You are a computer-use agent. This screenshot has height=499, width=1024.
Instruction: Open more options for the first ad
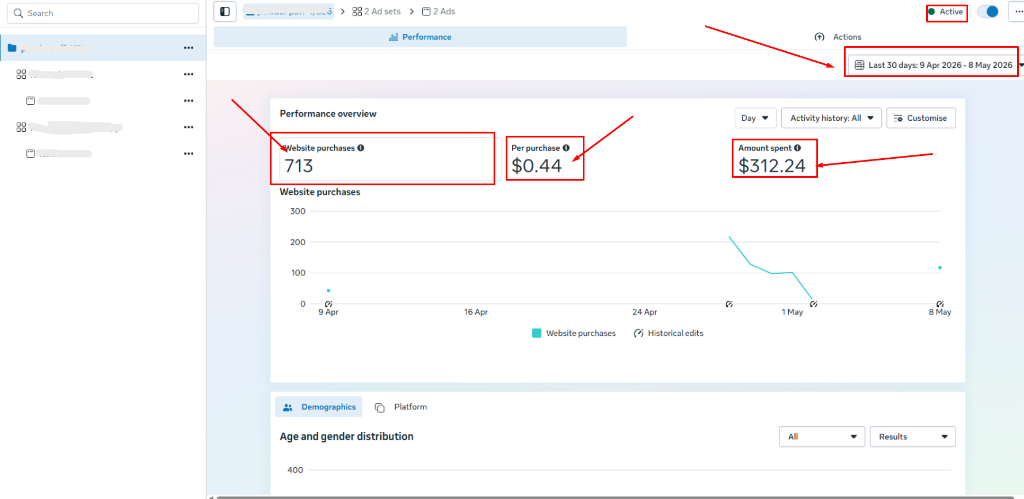coord(189,101)
